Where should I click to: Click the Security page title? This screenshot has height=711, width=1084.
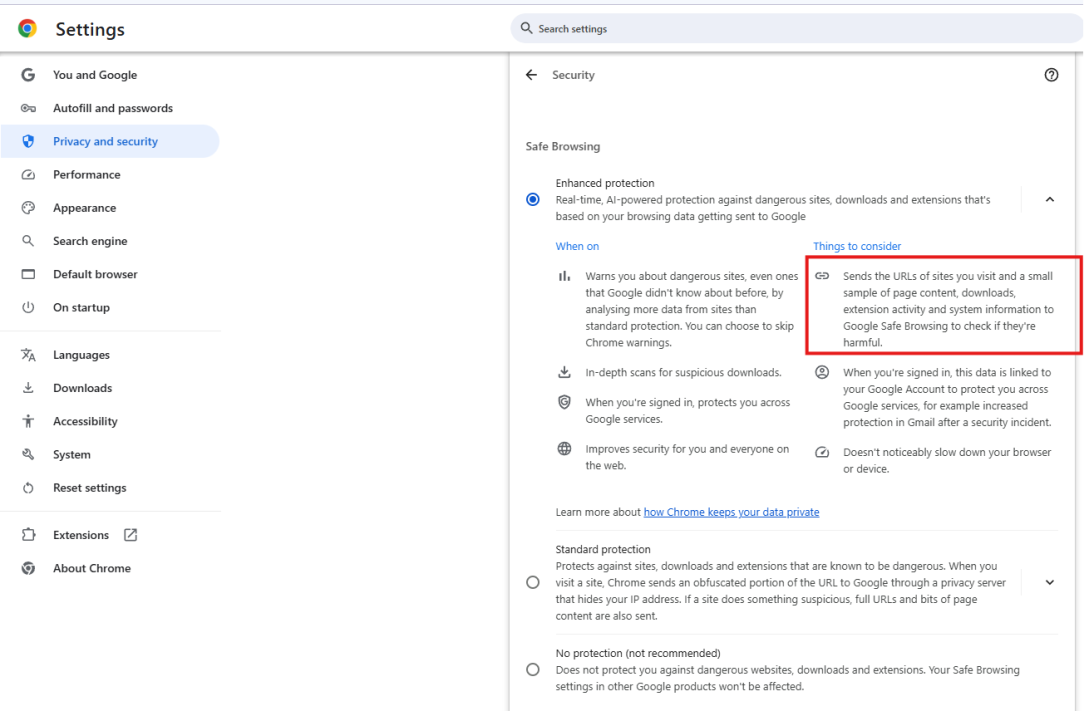pyautogui.click(x=573, y=75)
